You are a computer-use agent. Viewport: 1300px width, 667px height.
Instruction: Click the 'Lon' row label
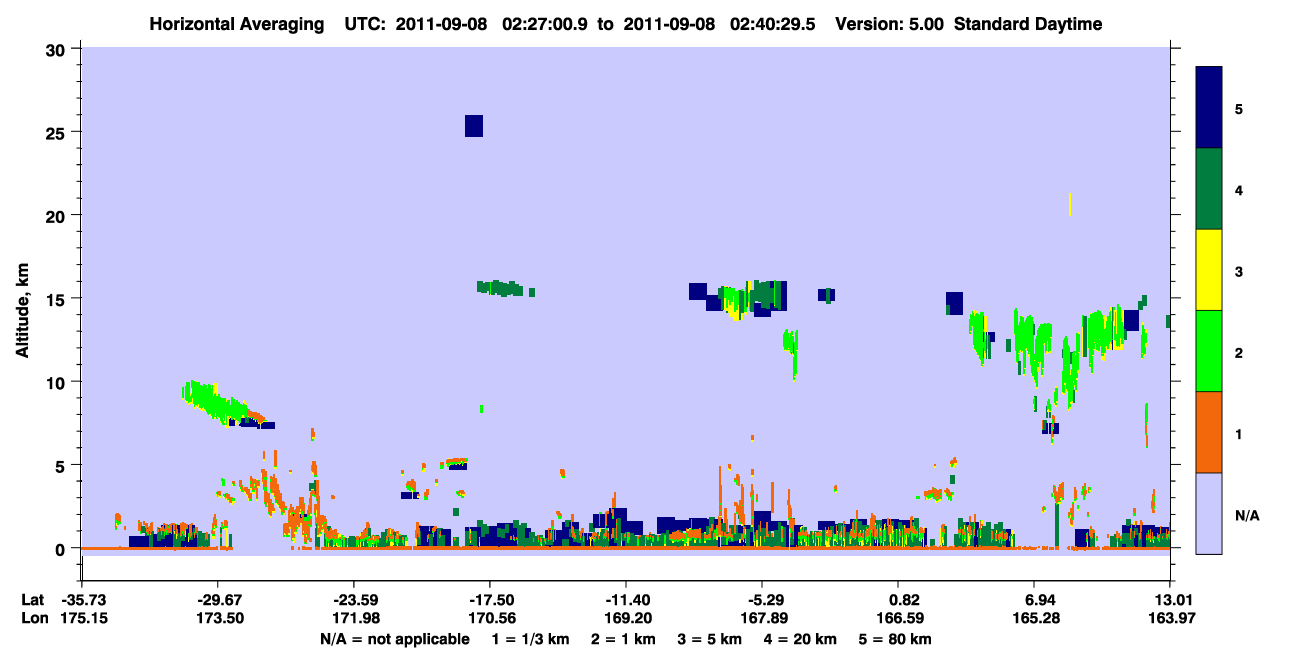35,618
